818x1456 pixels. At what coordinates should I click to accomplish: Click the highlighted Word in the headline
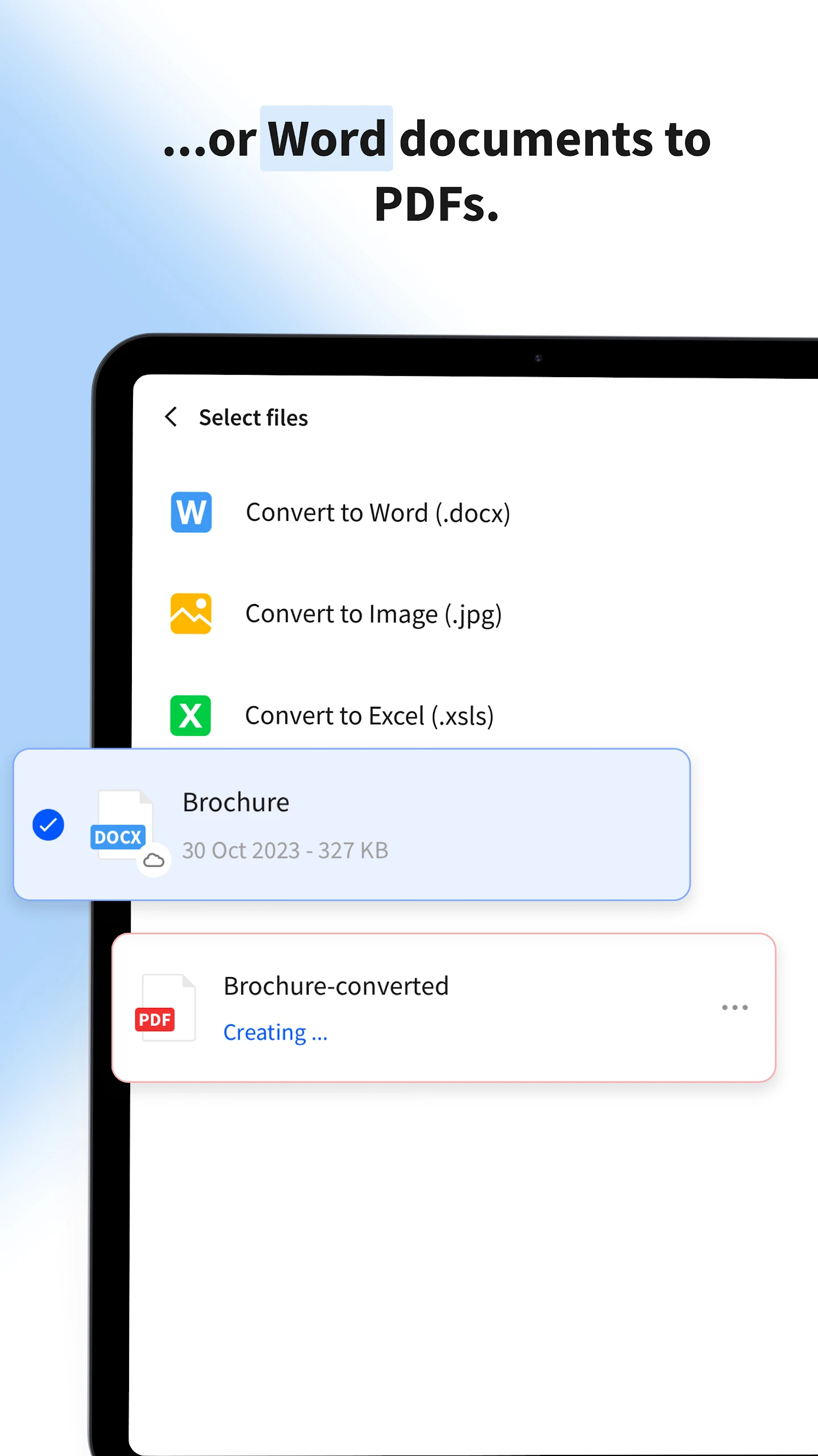tap(327, 138)
